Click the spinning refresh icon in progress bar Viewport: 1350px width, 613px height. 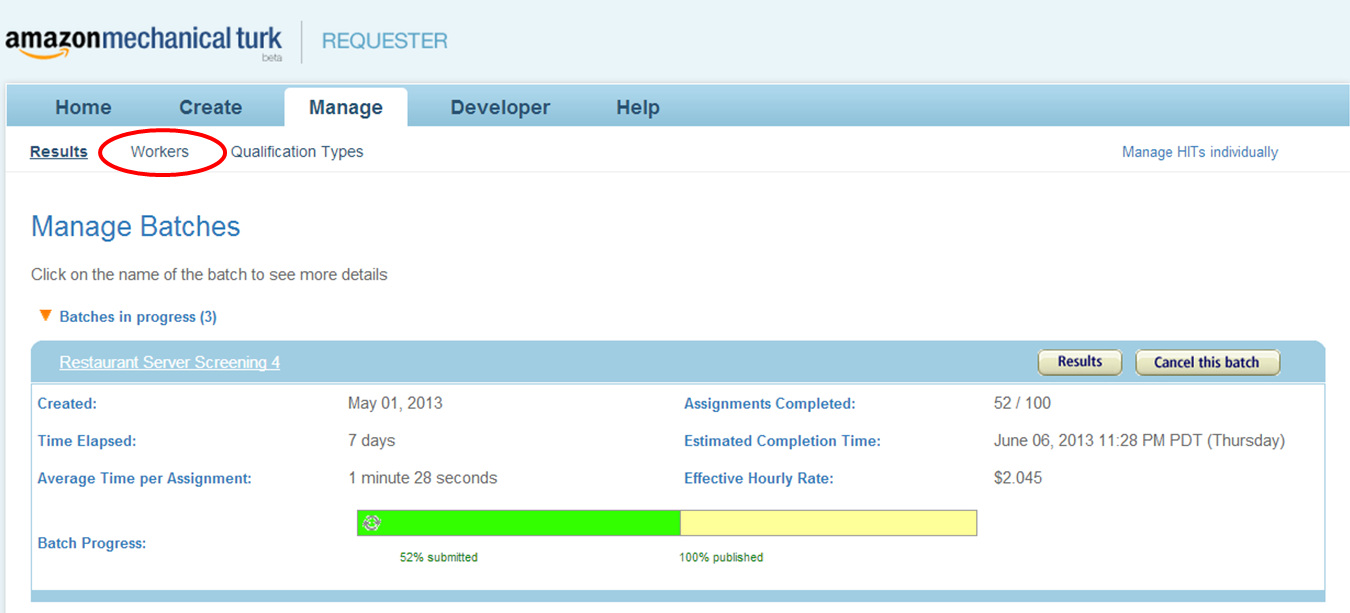pos(372,522)
